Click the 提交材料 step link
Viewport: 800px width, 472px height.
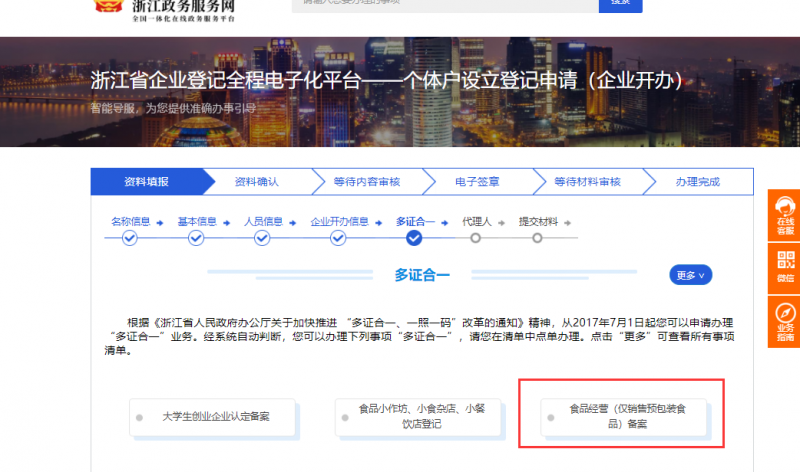pos(536,221)
